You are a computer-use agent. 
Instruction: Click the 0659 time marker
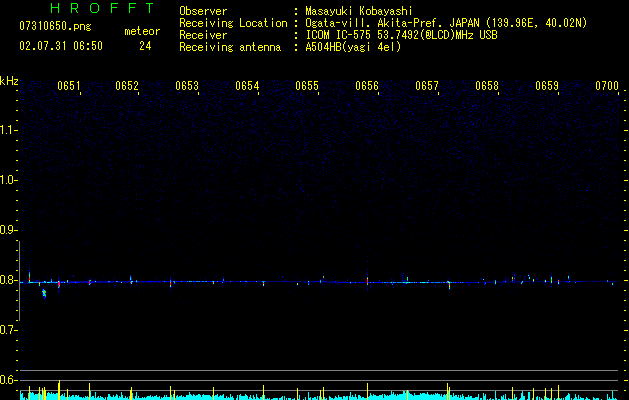(x=547, y=86)
